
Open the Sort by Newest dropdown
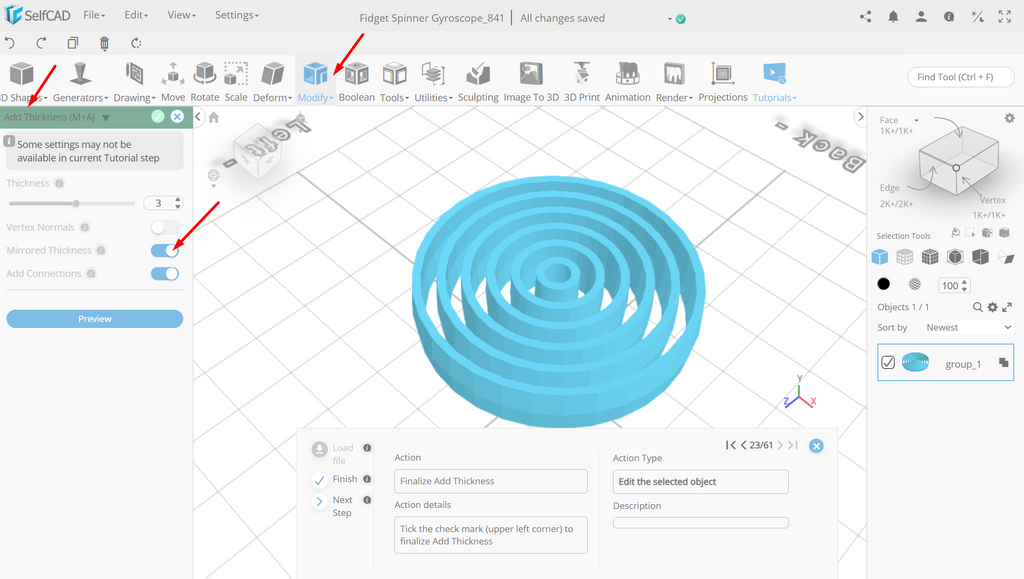pyautogui.click(x=968, y=328)
